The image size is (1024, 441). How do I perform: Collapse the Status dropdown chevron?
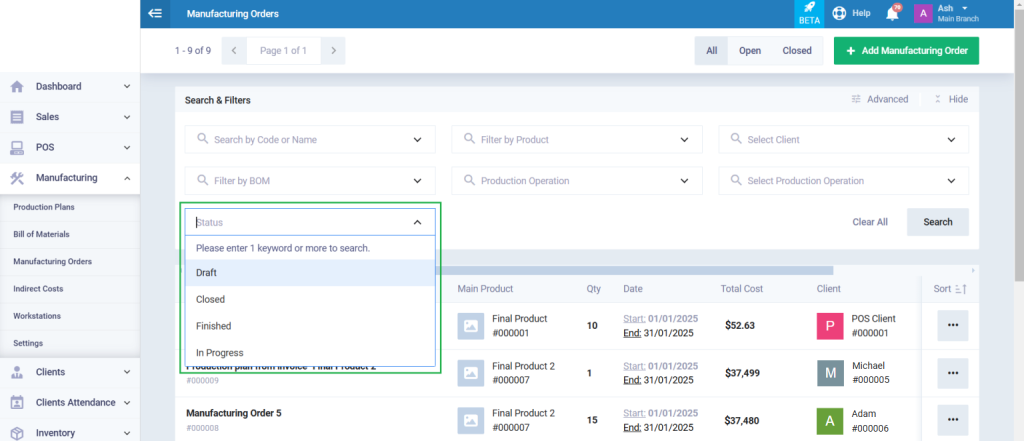click(x=417, y=222)
